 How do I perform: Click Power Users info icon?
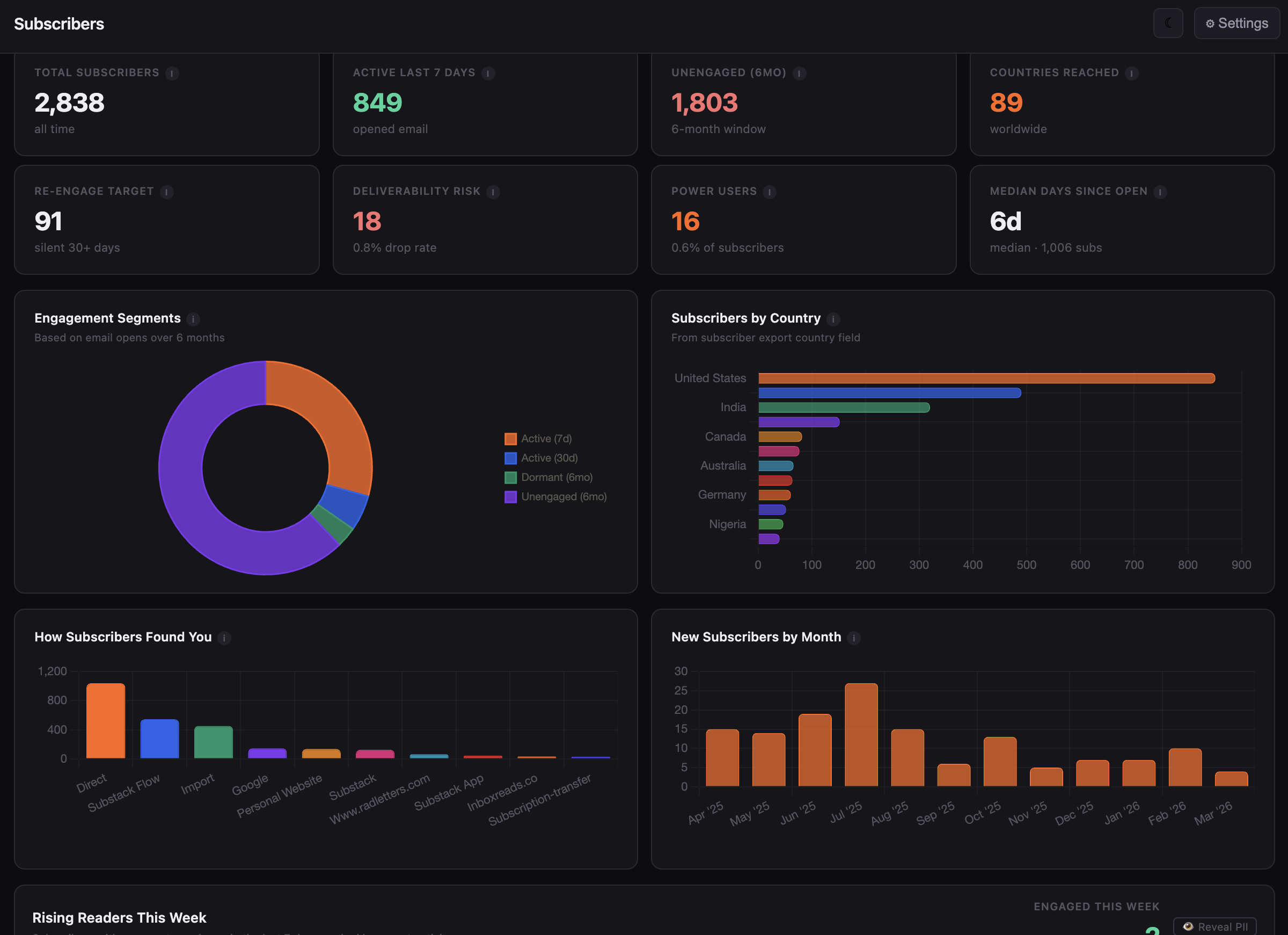click(x=769, y=192)
